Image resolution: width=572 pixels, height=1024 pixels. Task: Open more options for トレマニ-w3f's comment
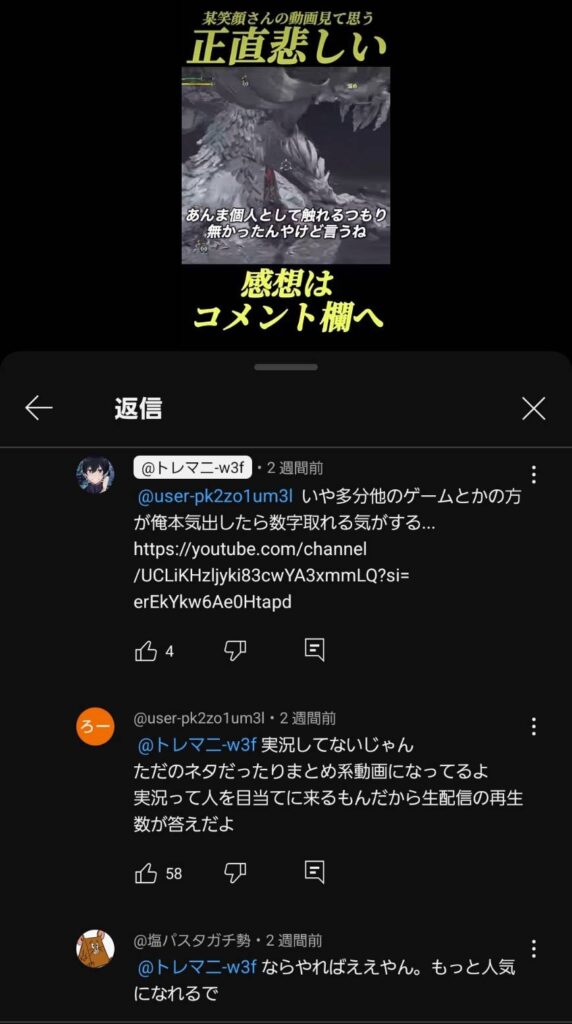click(534, 475)
